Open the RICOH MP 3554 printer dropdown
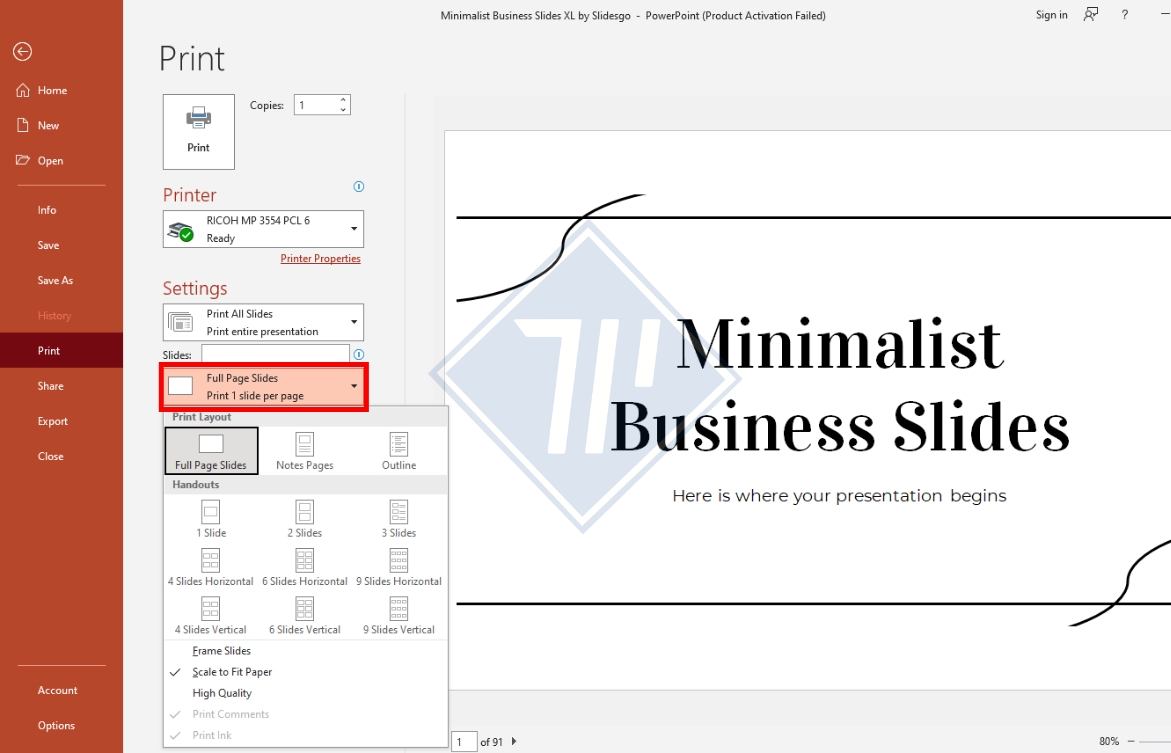Screen dimensions: 1171x753 264,229
